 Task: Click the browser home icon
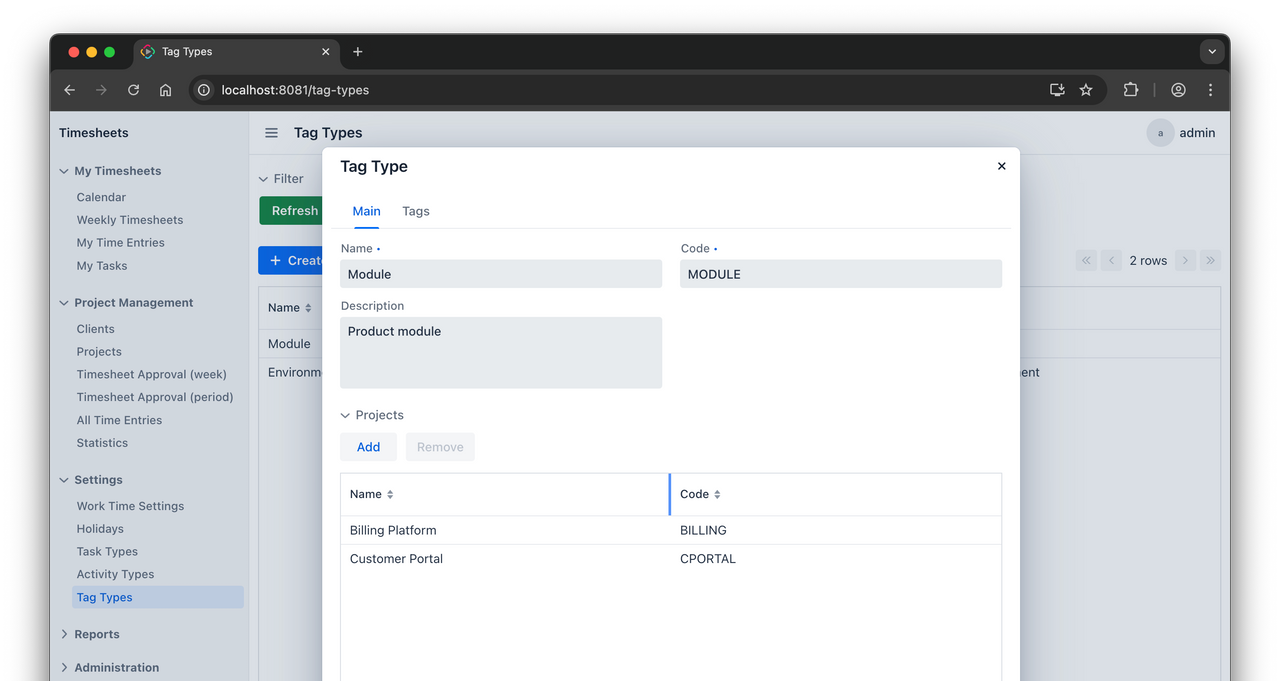click(165, 90)
